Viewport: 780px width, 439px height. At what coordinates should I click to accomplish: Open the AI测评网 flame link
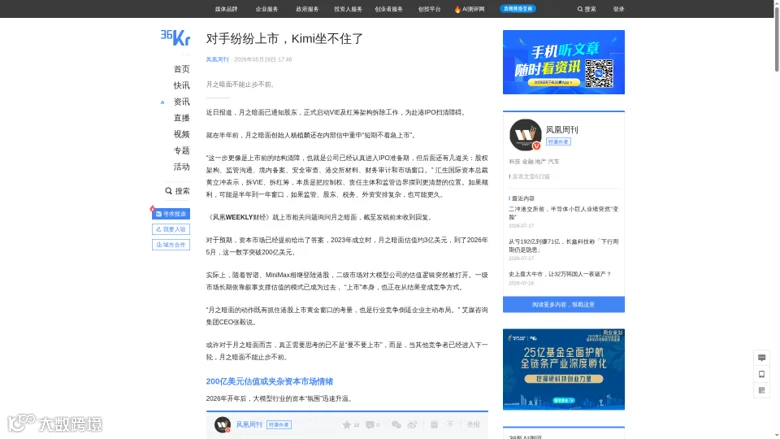tap(470, 9)
